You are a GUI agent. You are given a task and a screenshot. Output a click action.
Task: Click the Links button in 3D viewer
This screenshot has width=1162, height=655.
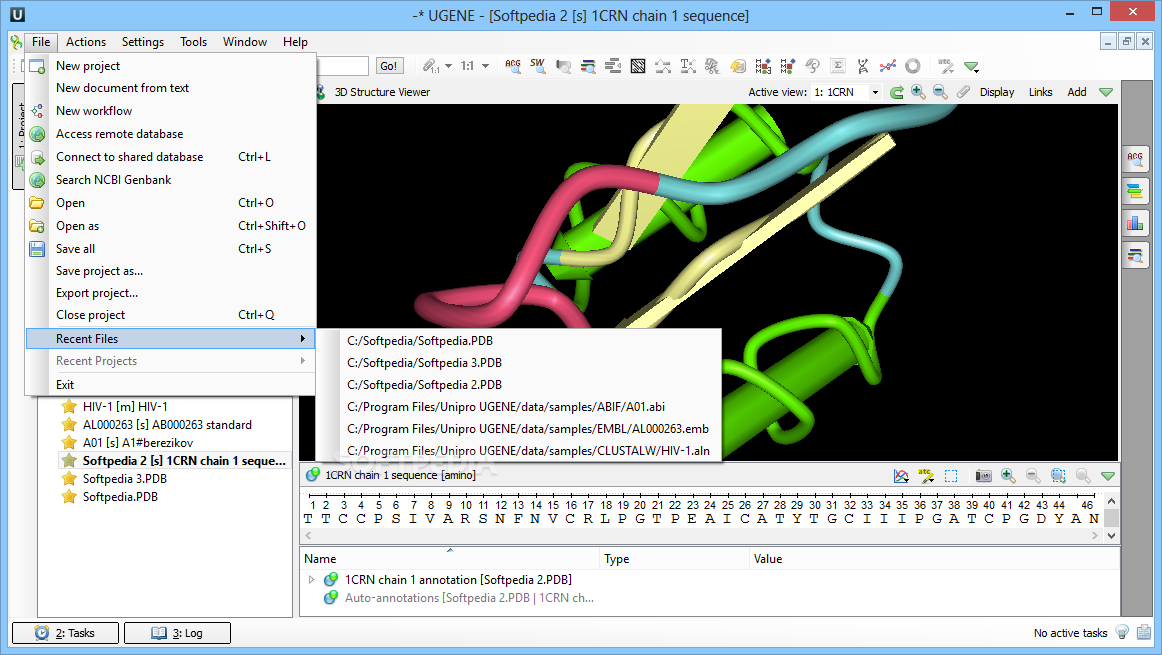1040,92
